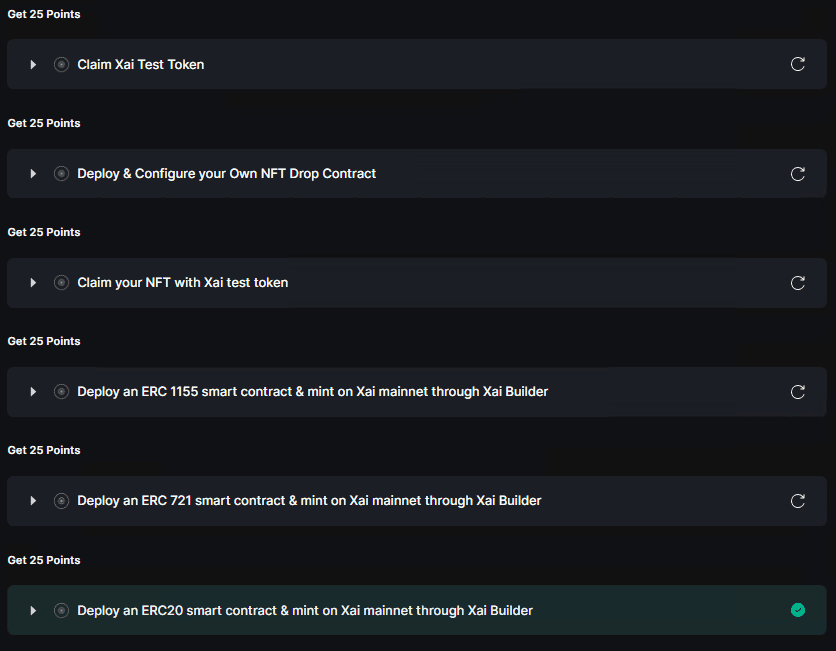Click the status circle beside ERC 721 task

[61, 501]
